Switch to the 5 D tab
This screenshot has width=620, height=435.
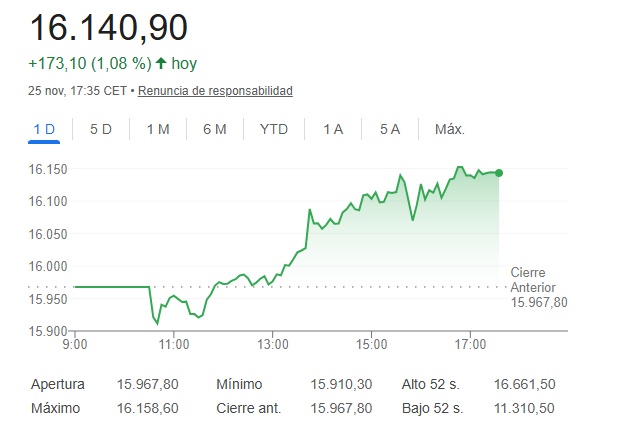point(100,129)
